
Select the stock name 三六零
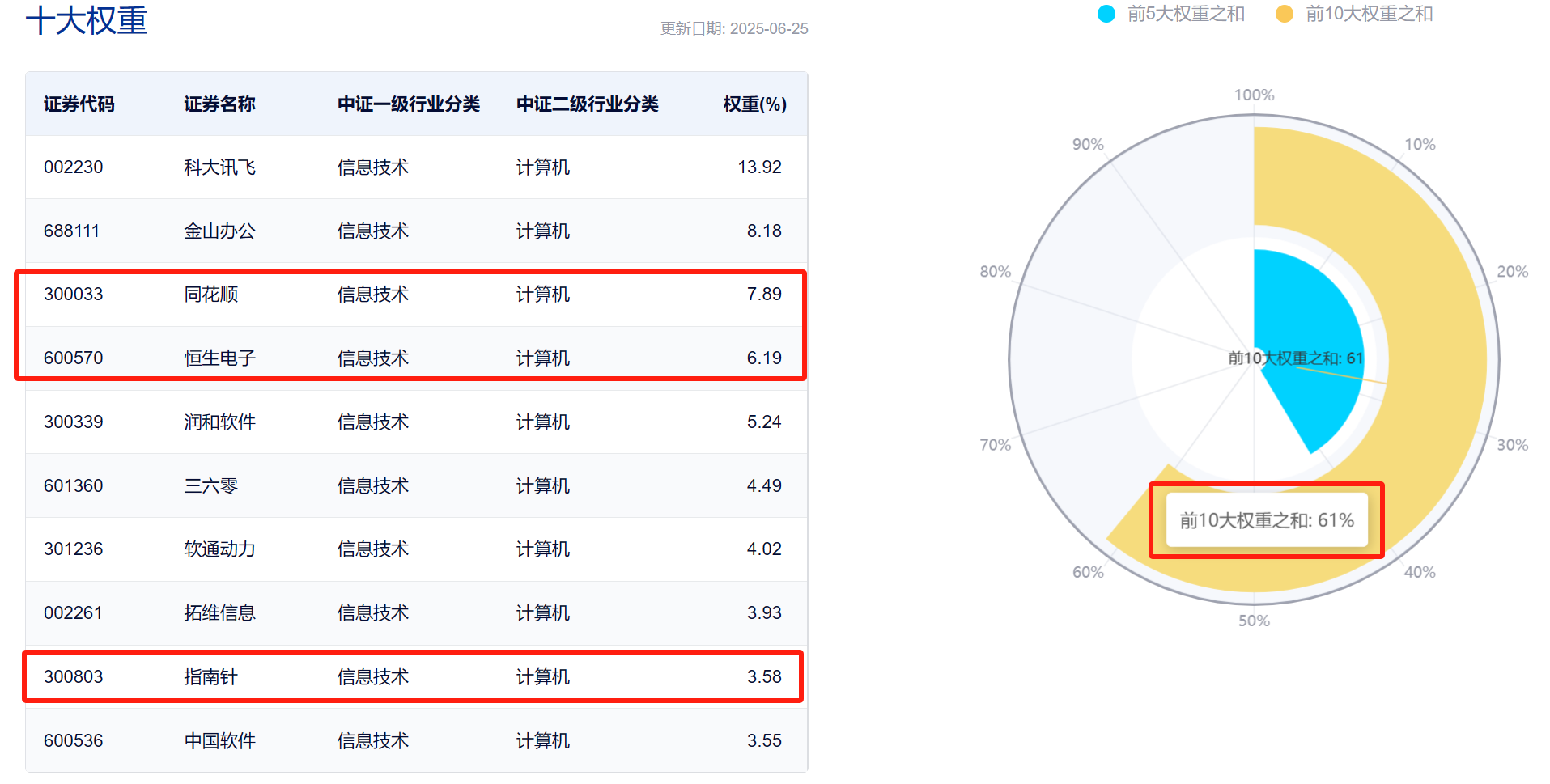tap(210, 486)
